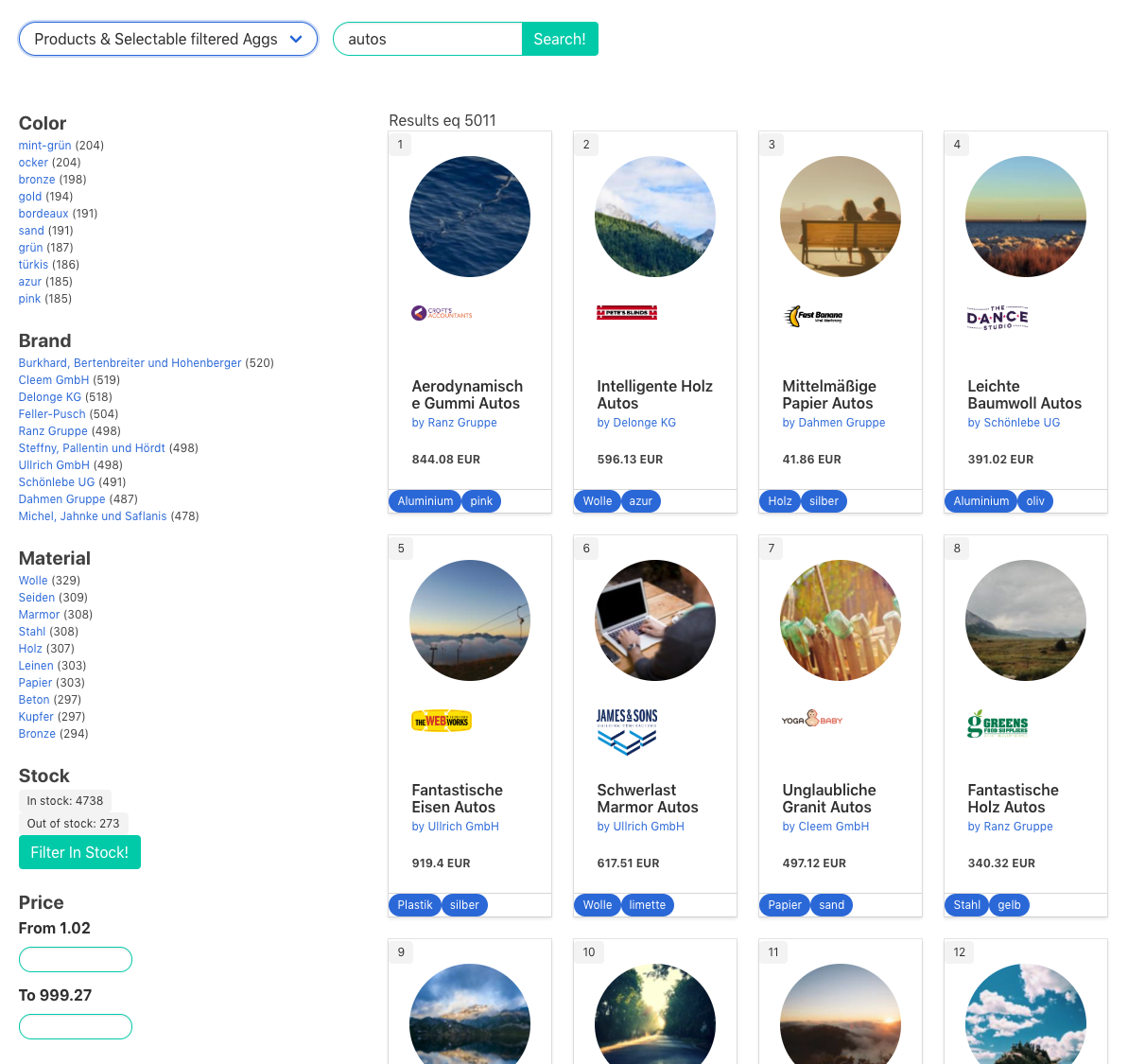
Task: Click the James & Sons logo
Action: pyautogui.click(x=626, y=731)
